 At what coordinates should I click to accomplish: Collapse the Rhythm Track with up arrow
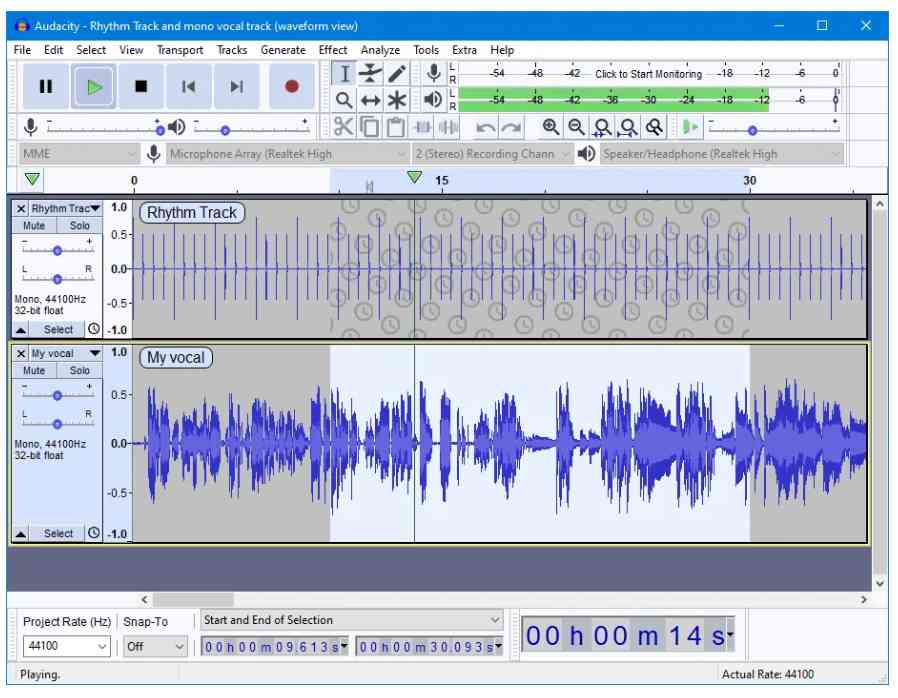21,329
